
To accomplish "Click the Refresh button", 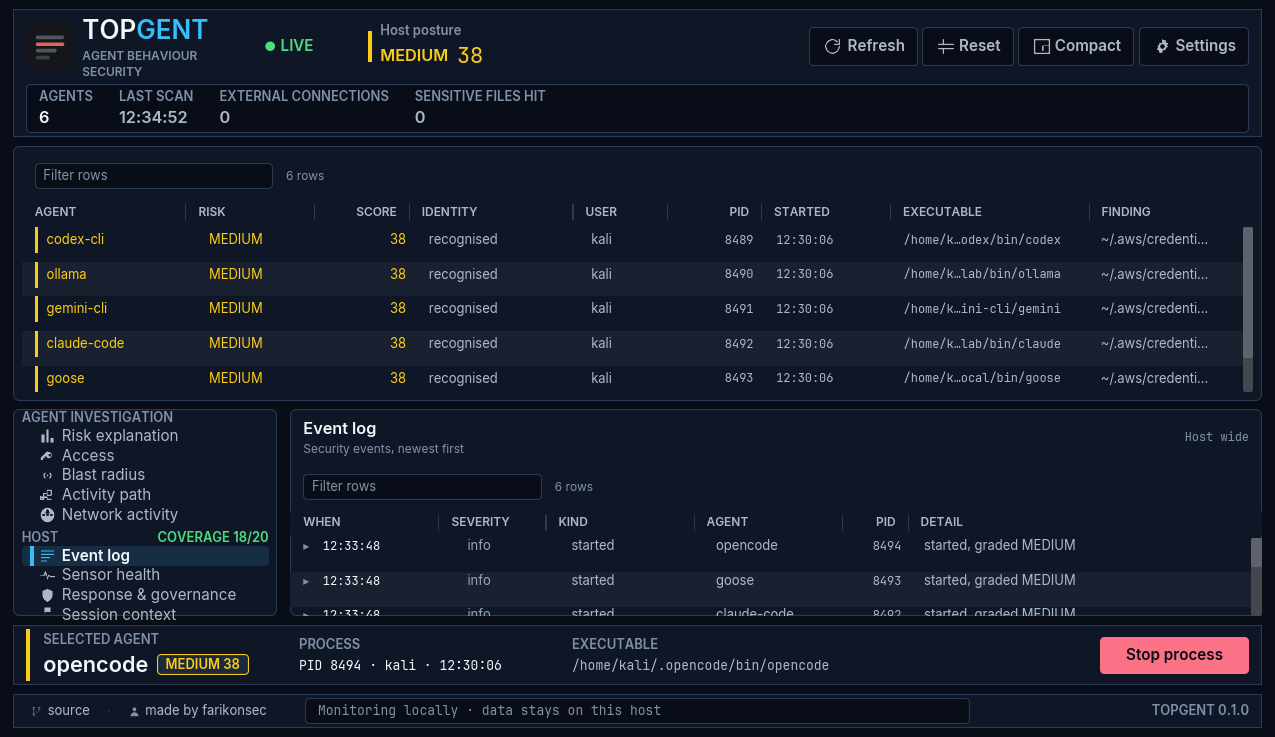I will tap(863, 46).
